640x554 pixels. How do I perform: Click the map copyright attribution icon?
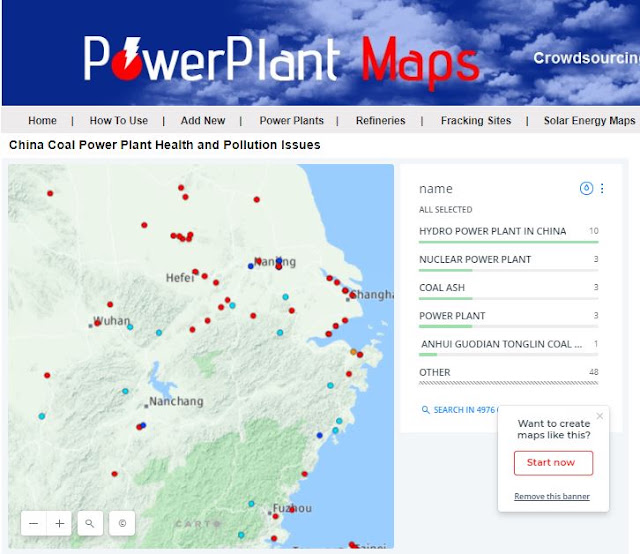pyautogui.click(x=122, y=523)
